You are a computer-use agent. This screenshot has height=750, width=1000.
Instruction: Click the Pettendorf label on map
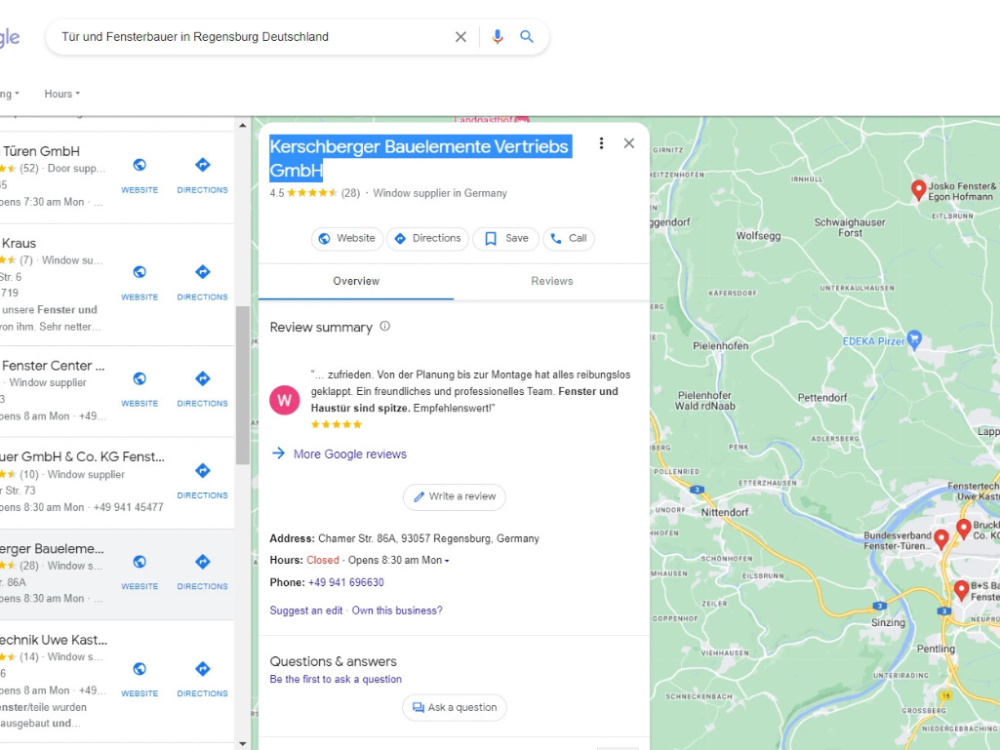click(822, 397)
